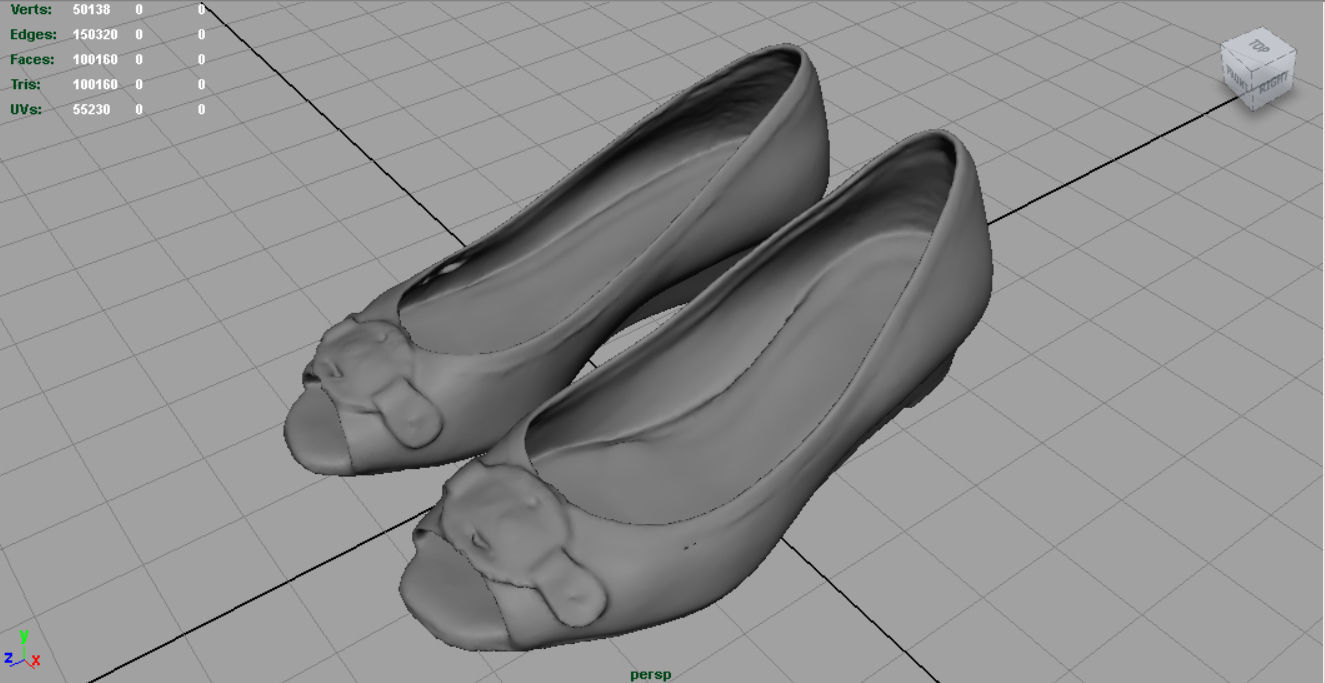Screen dimensions: 1325x683
Task: Click the Faces: label in the HUD
Action: pos(31,59)
